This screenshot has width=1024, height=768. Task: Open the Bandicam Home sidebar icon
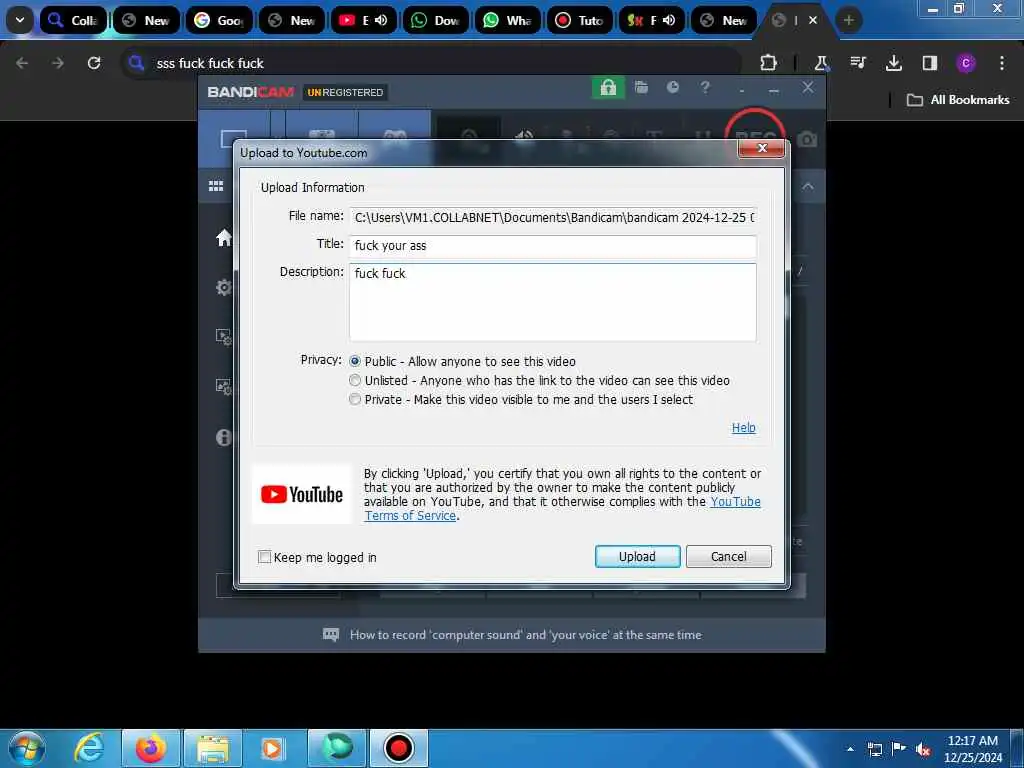click(x=224, y=238)
